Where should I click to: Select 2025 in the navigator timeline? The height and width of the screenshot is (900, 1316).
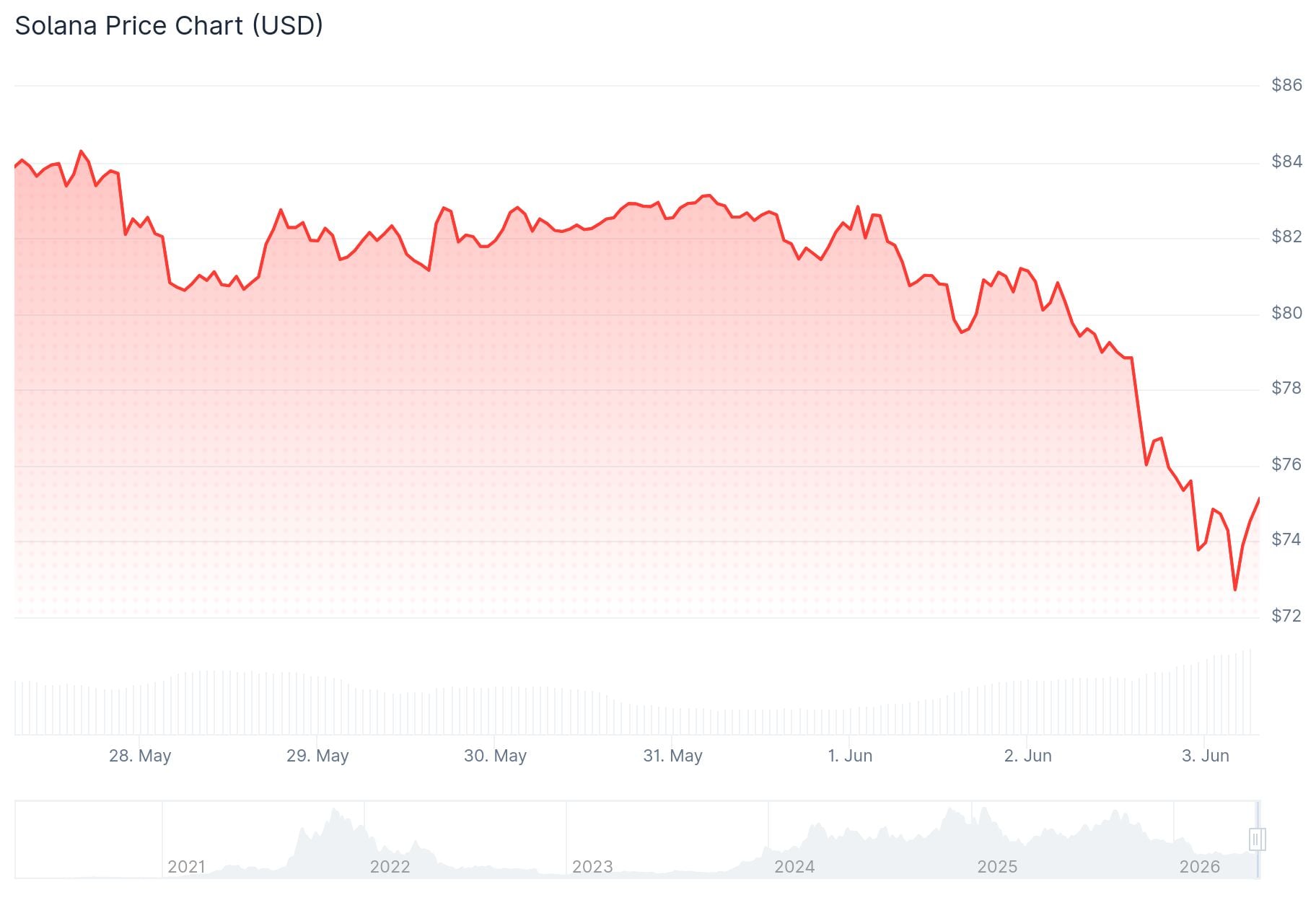[x=997, y=867]
